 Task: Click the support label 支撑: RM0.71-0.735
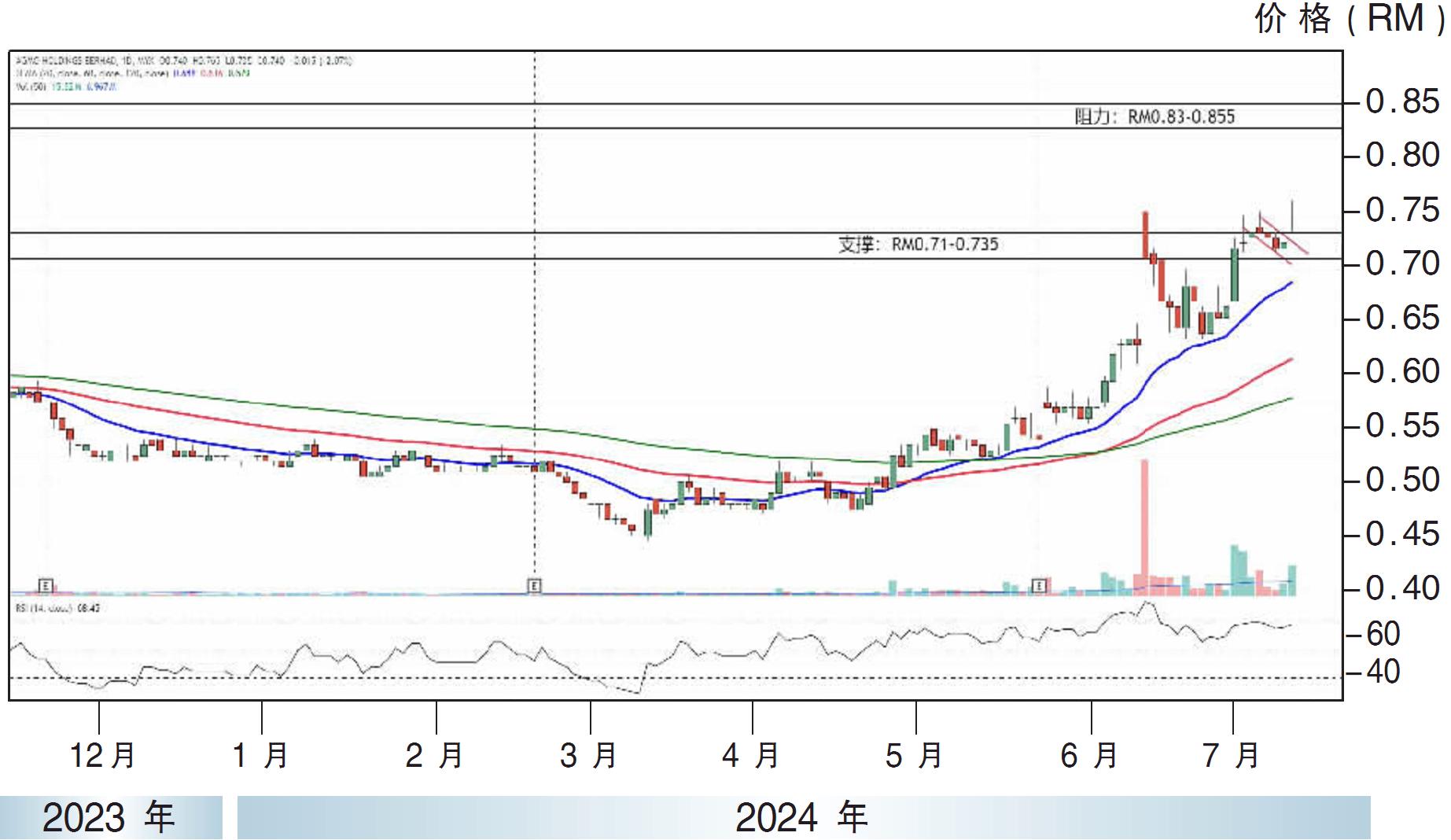918,245
